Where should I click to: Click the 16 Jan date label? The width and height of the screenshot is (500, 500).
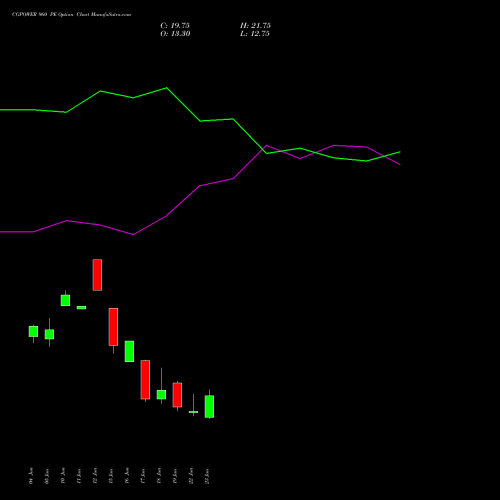pyautogui.click(x=127, y=476)
